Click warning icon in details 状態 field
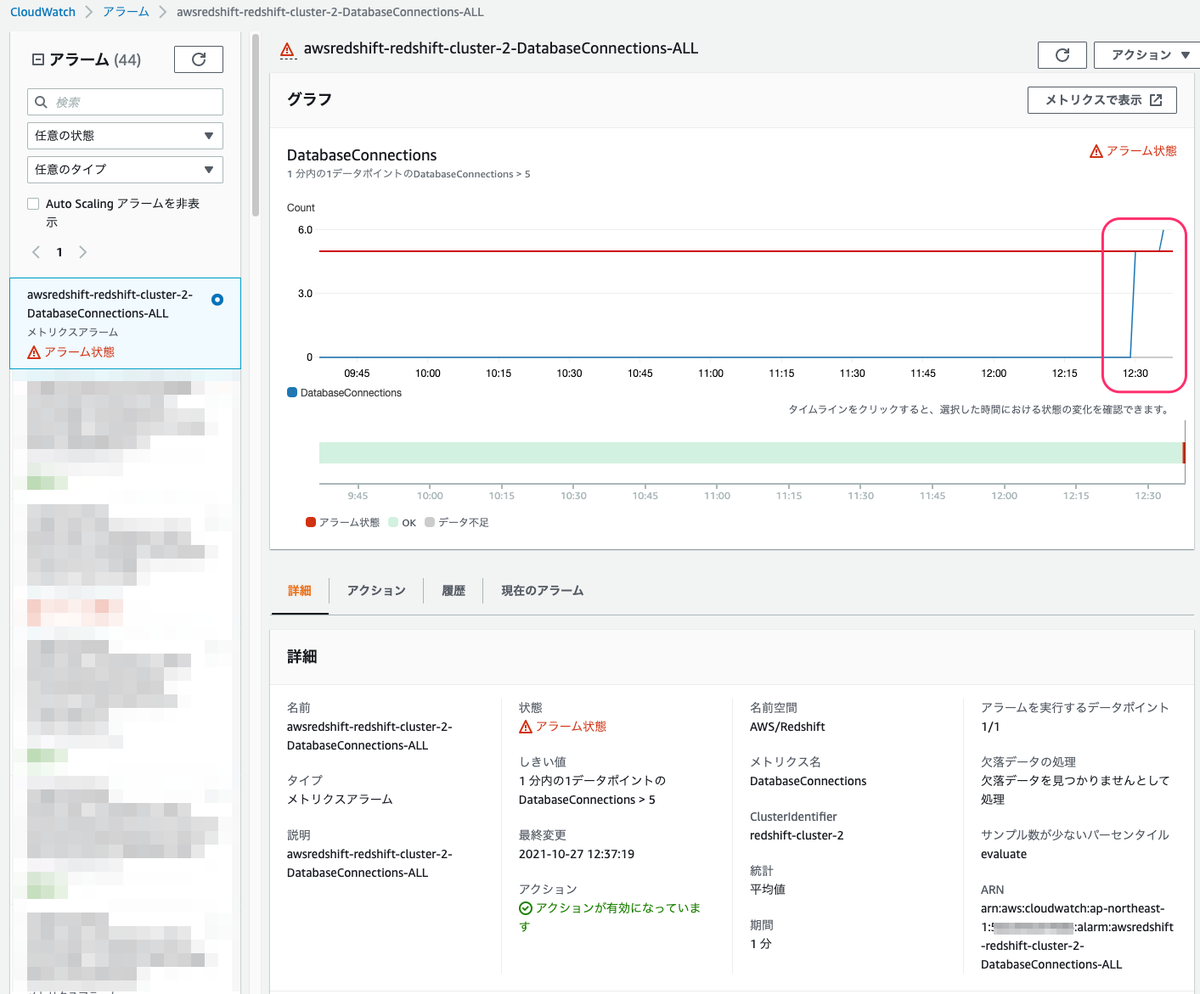The image size is (1200, 994). point(526,726)
